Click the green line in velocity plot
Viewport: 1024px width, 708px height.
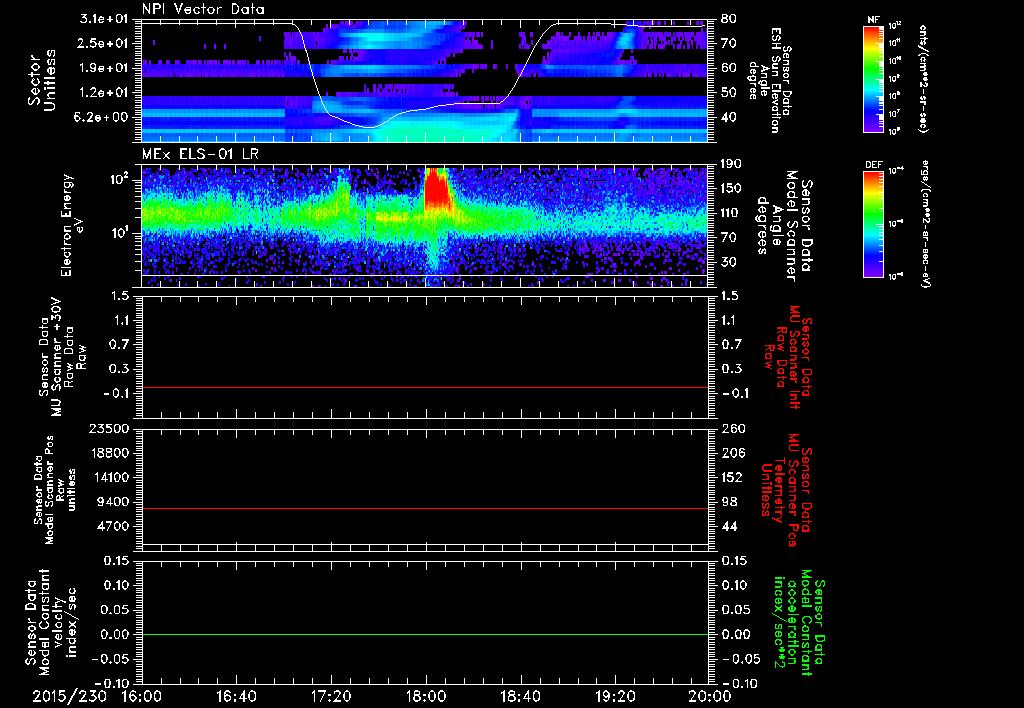425,634
